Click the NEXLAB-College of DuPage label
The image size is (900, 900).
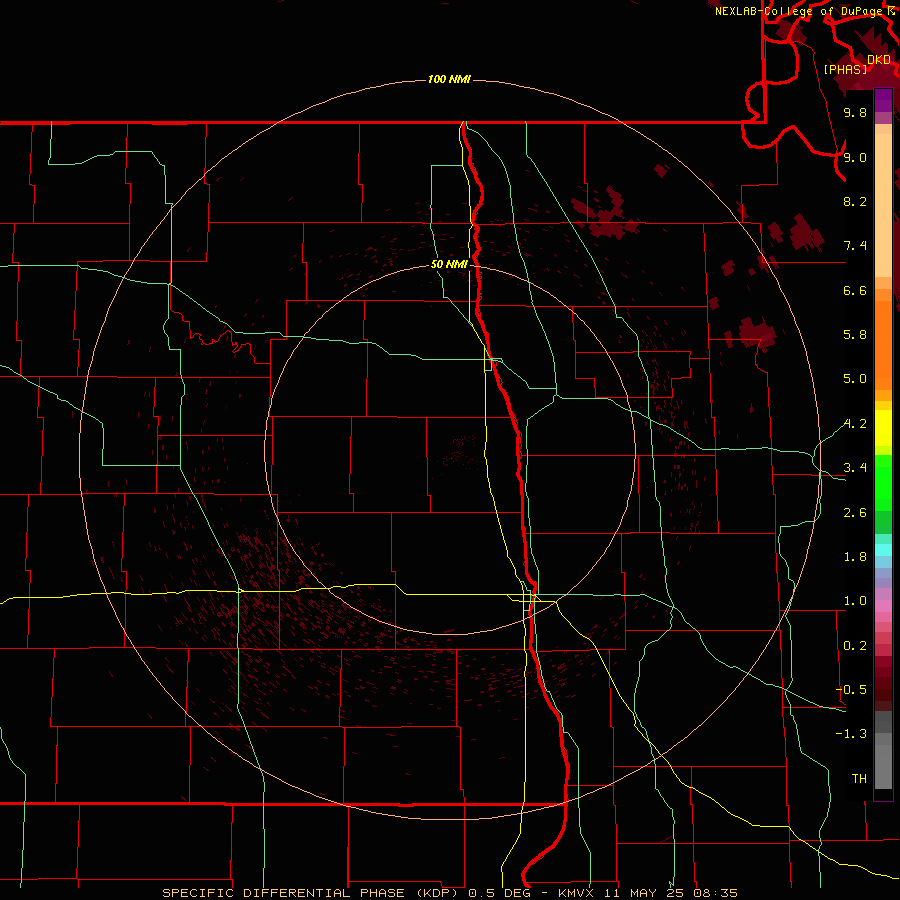pyautogui.click(x=800, y=11)
